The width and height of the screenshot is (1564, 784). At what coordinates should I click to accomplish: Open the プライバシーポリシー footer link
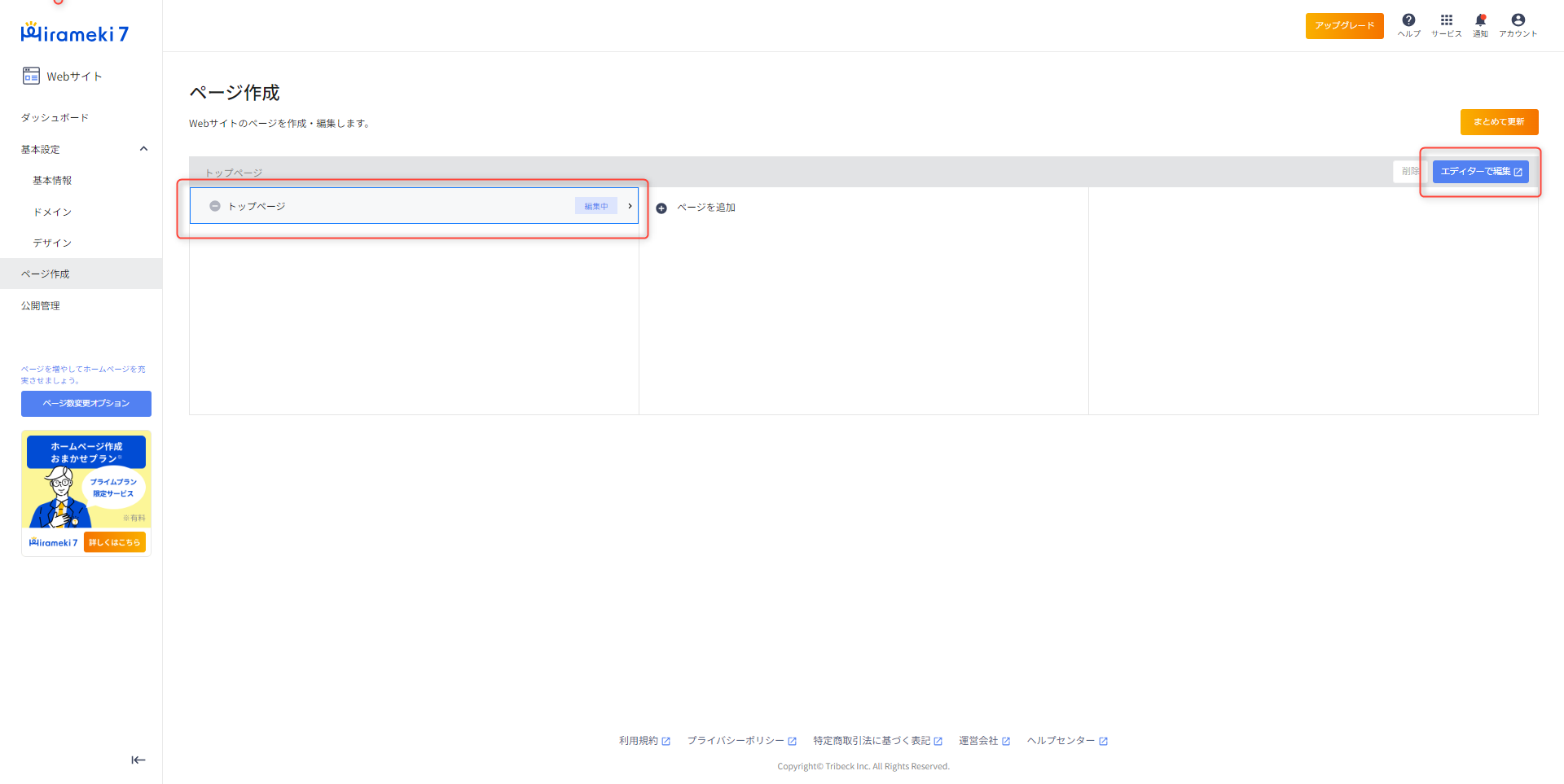(741, 741)
